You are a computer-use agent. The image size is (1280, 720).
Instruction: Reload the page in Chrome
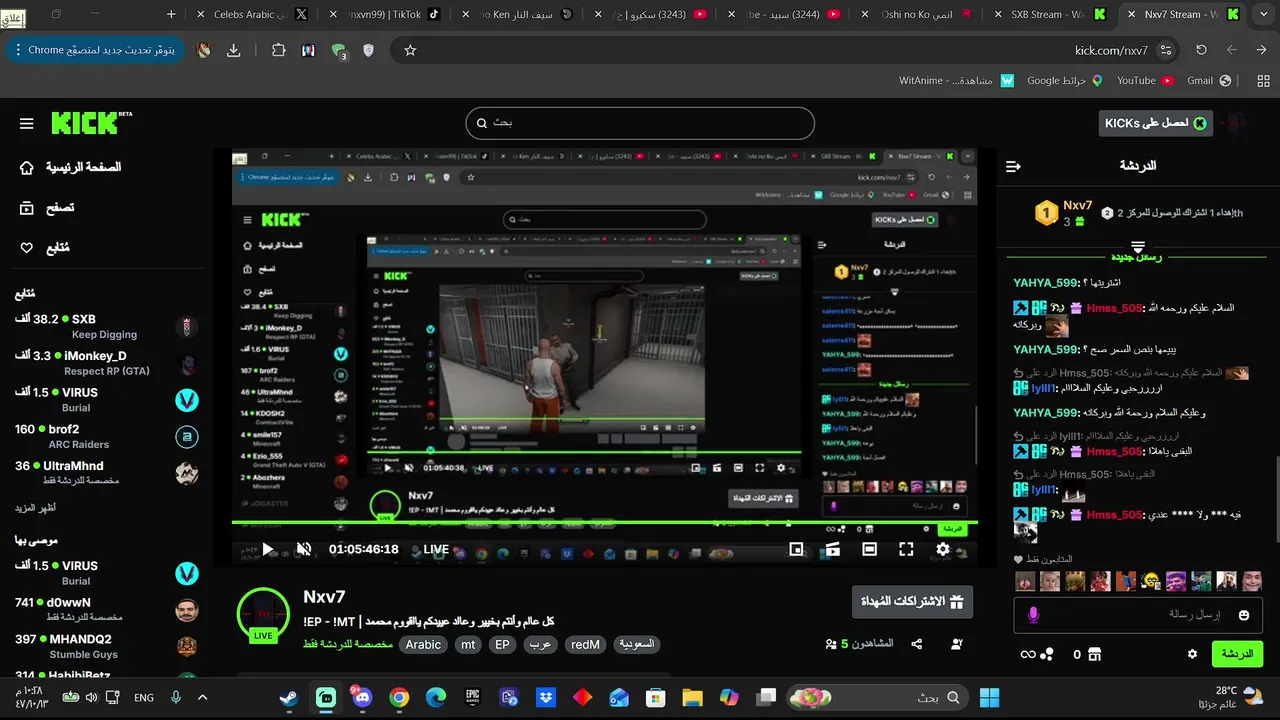point(1201,50)
